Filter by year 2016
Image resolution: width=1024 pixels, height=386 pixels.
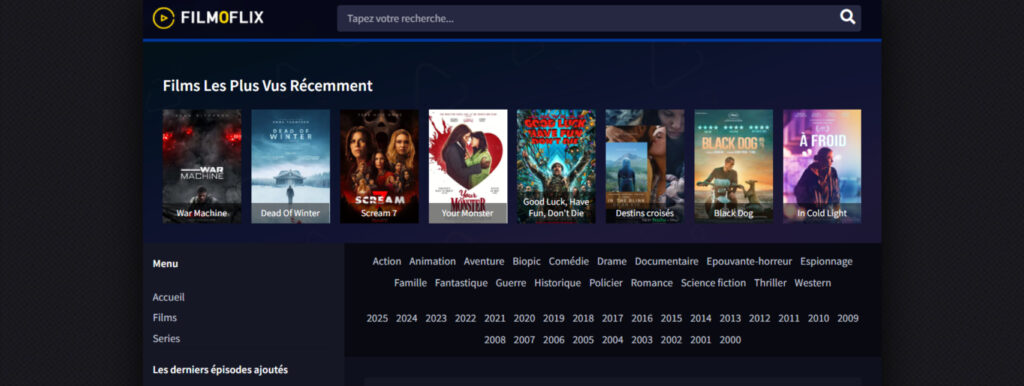(x=642, y=319)
